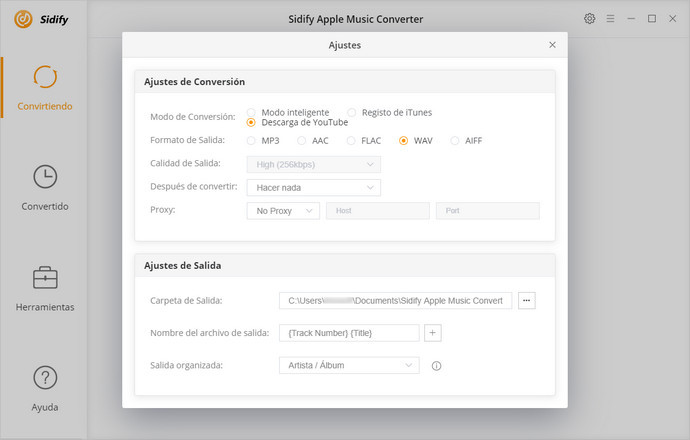Close the Sidify Apple Music Converter window
Viewport: 690px width, 440px height.
click(x=672, y=18)
